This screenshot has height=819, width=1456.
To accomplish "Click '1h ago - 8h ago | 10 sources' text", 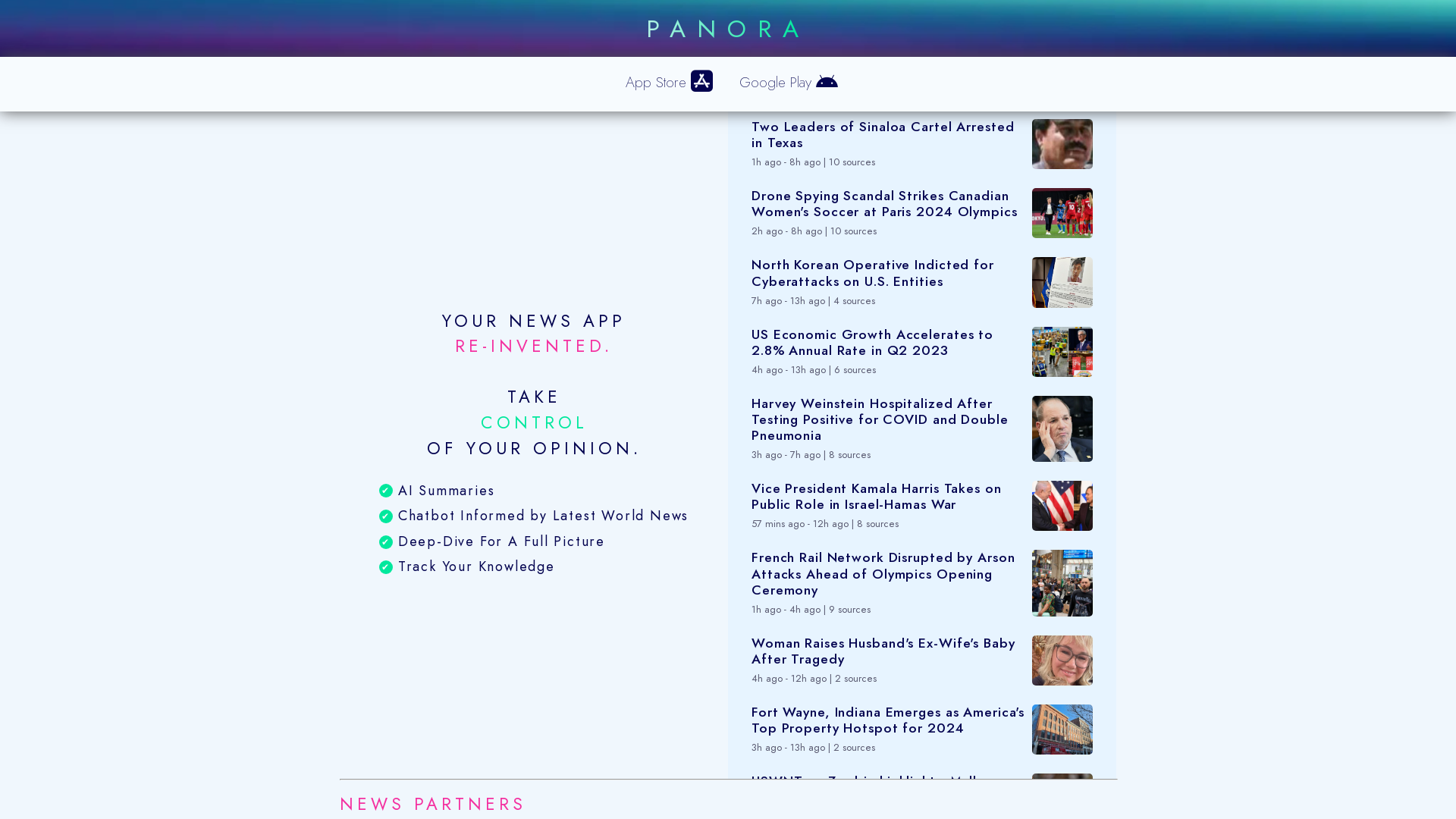I will (813, 162).
